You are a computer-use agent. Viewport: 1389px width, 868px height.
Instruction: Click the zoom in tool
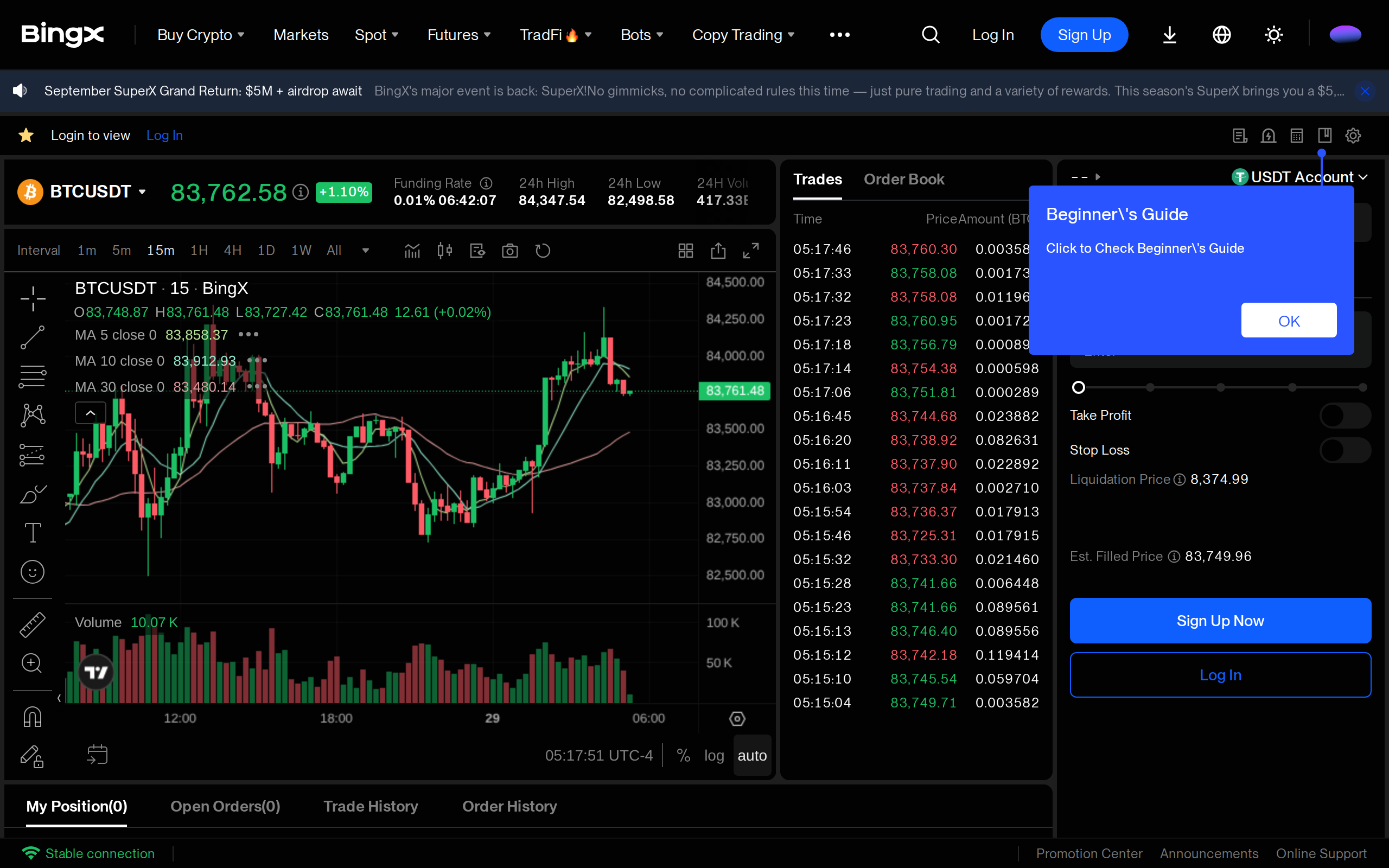point(31,663)
